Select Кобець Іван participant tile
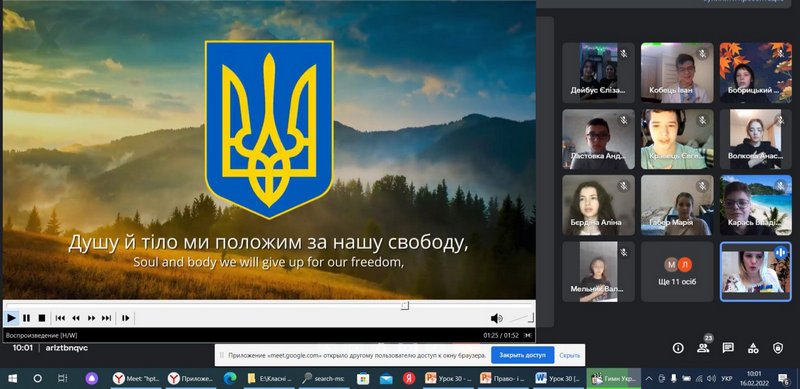Viewport: 800px width, 389px height. 677,73
